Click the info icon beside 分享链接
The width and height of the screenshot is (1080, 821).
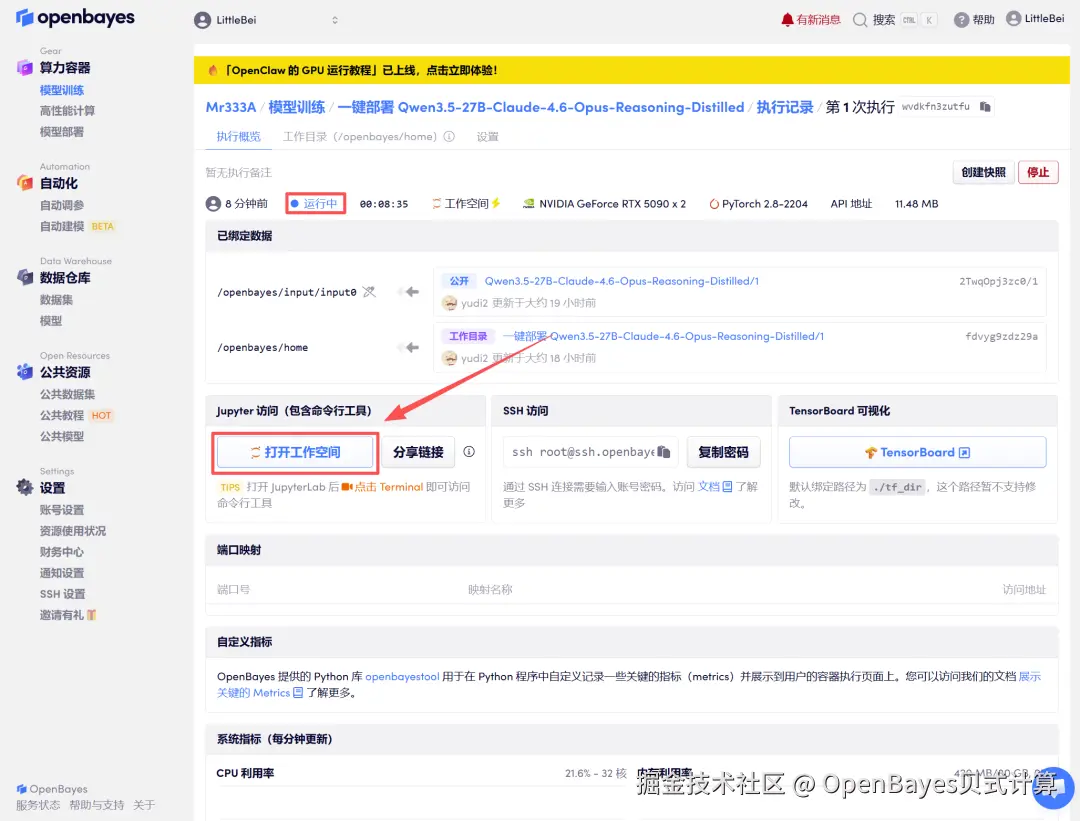point(469,452)
